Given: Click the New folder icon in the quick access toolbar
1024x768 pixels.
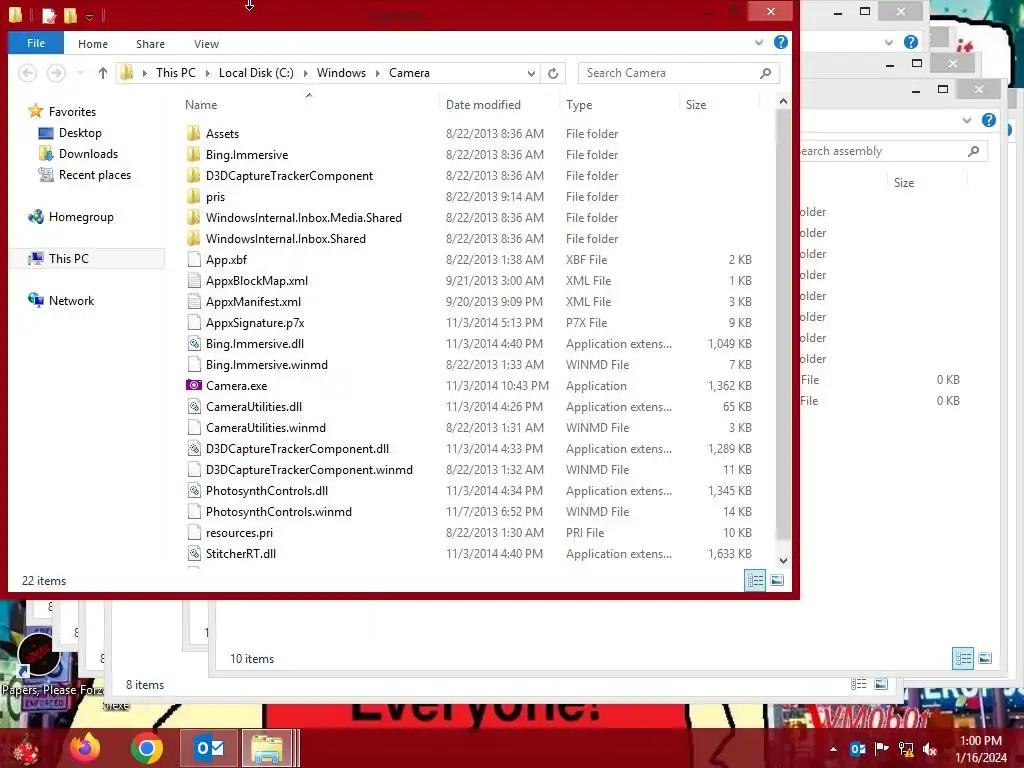Looking at the screenshot, I should tap(71, 15).
